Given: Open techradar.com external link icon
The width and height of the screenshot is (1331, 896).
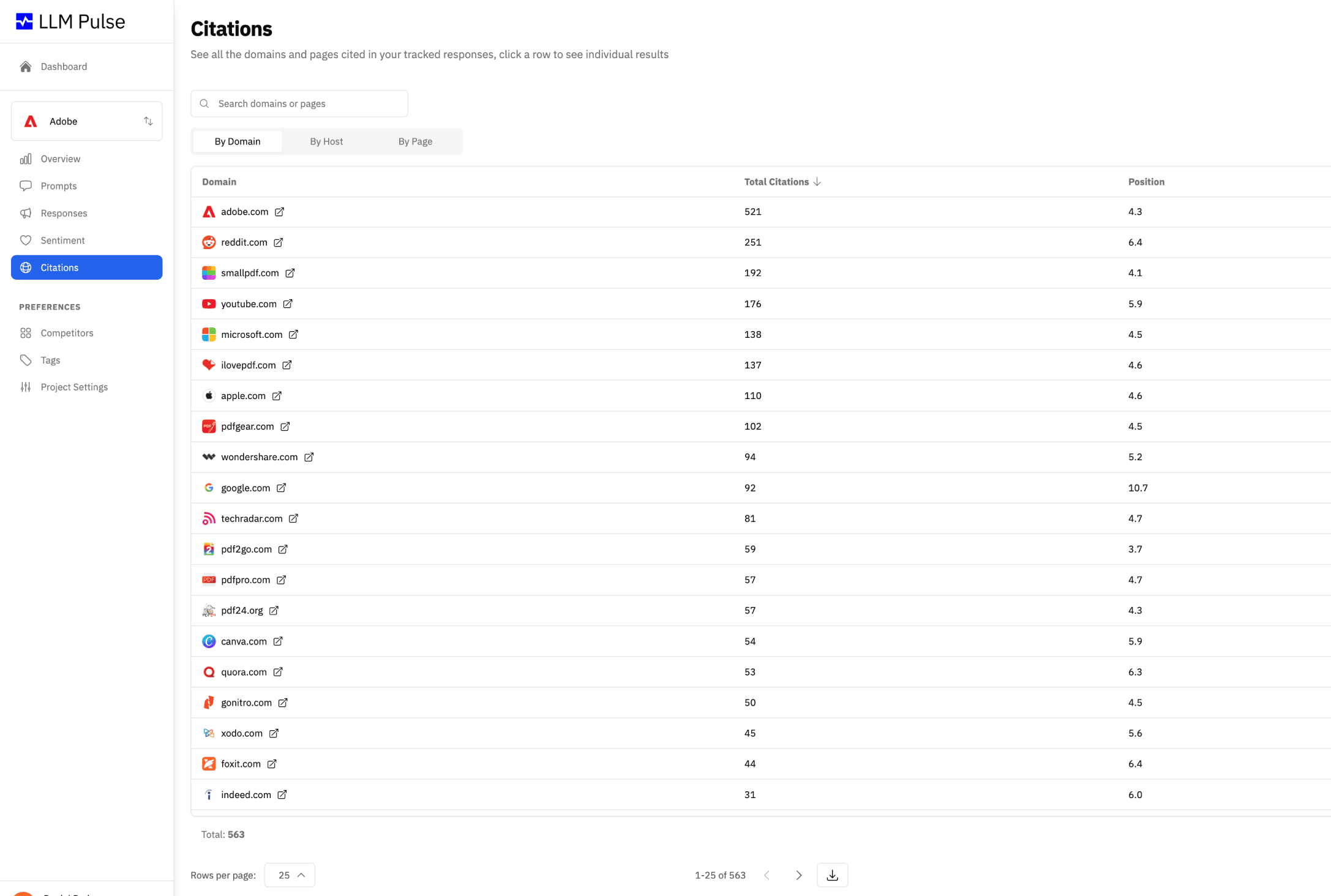Looking at the screenshot, I should pyautogui.click(x=294, y=518).
